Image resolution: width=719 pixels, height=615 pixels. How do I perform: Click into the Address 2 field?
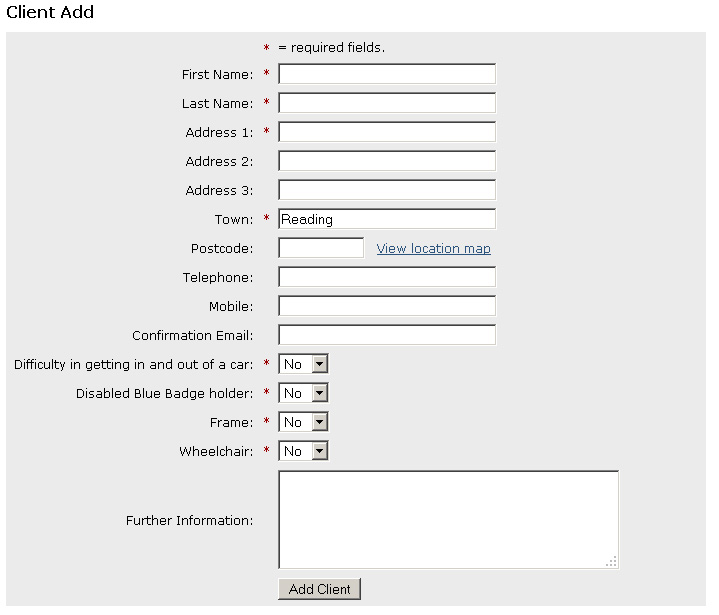coord(387,161)
